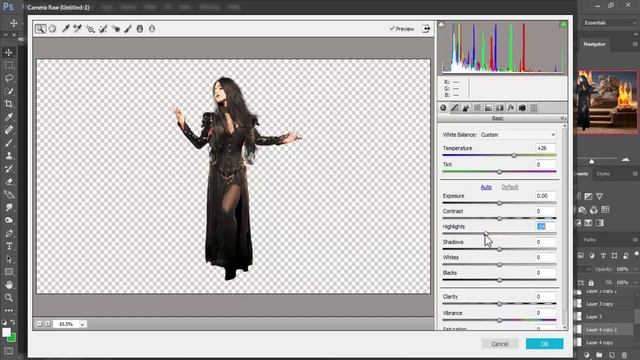Image resolution: width=640 pixels, height=360 pixels.
Task: Select the Red Eye Removal tool
Action: click(x=116, y=29)
